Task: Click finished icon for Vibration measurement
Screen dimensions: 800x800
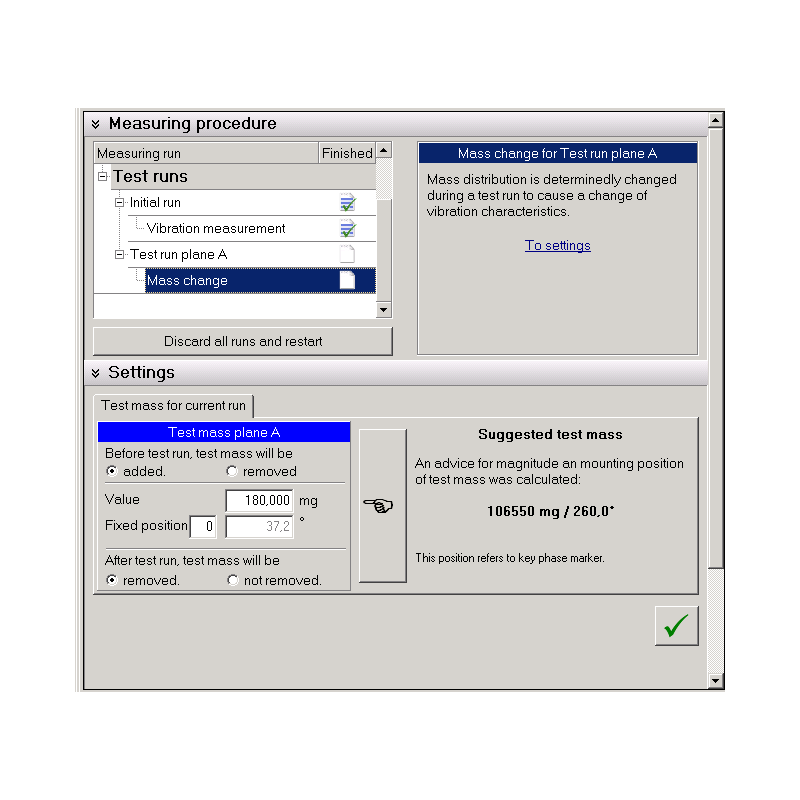Action: [x=347, y=229]
